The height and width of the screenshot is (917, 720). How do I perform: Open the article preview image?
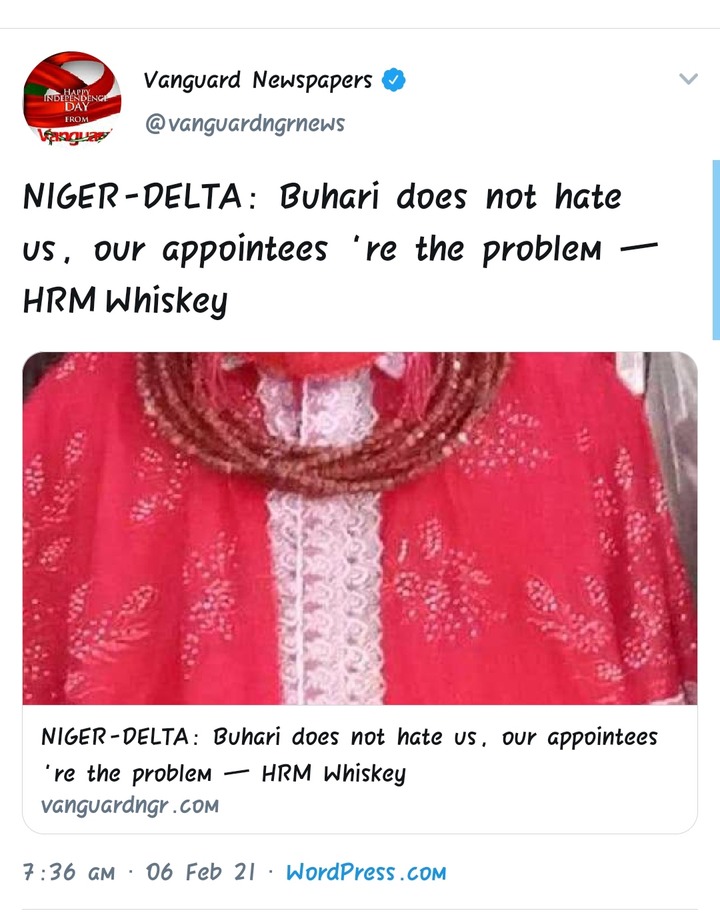click(360, 528)
